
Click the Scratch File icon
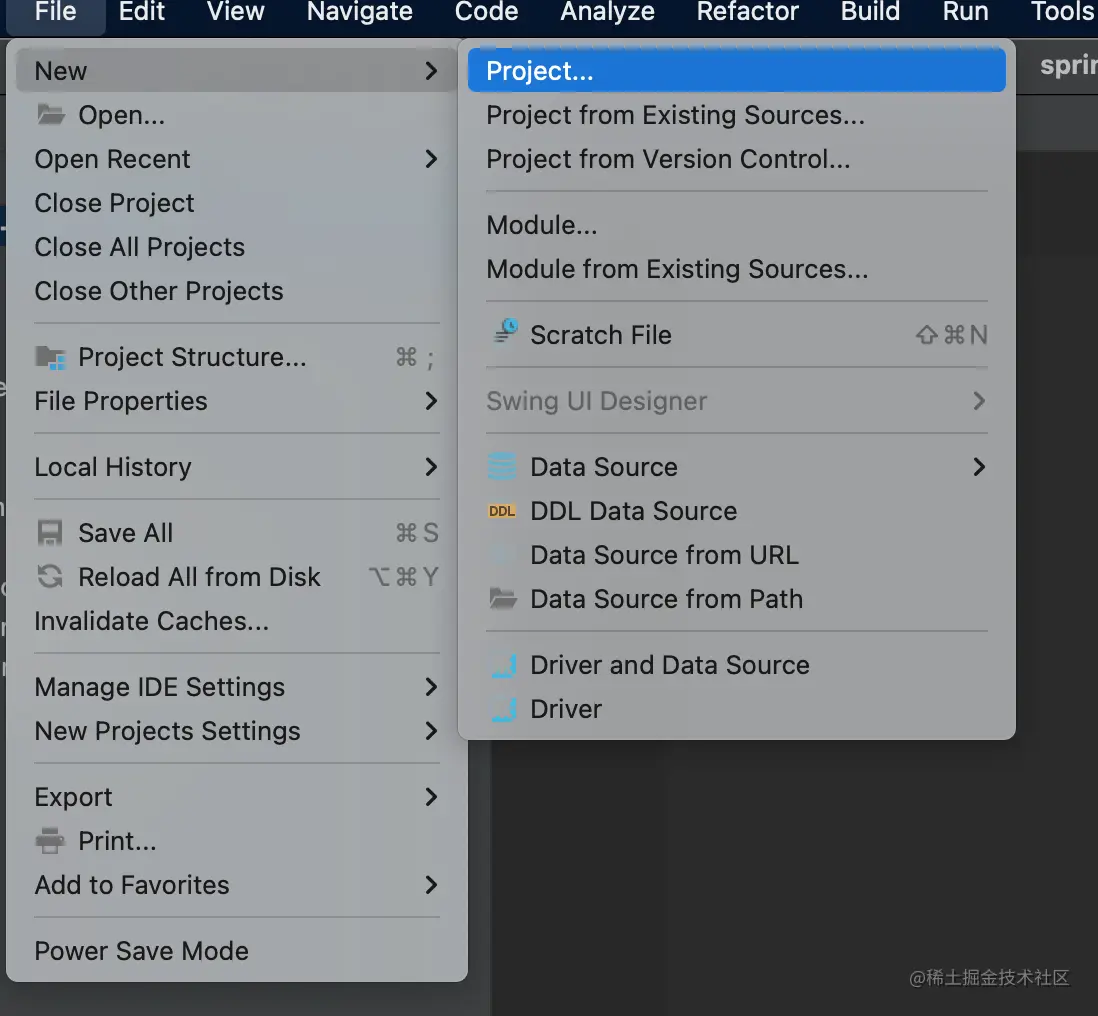point(506,333)
